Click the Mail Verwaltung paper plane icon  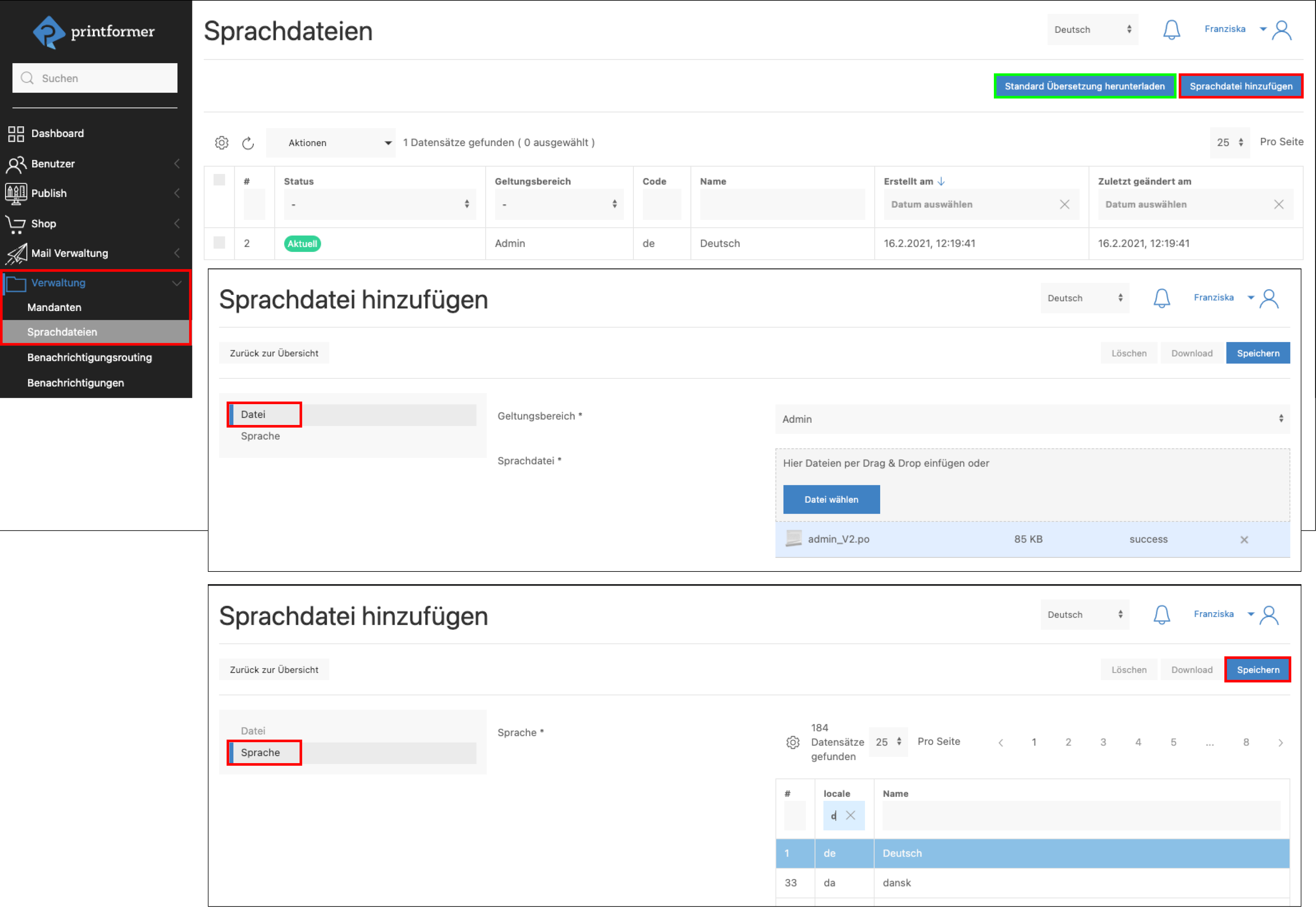[x=15, y=253]
